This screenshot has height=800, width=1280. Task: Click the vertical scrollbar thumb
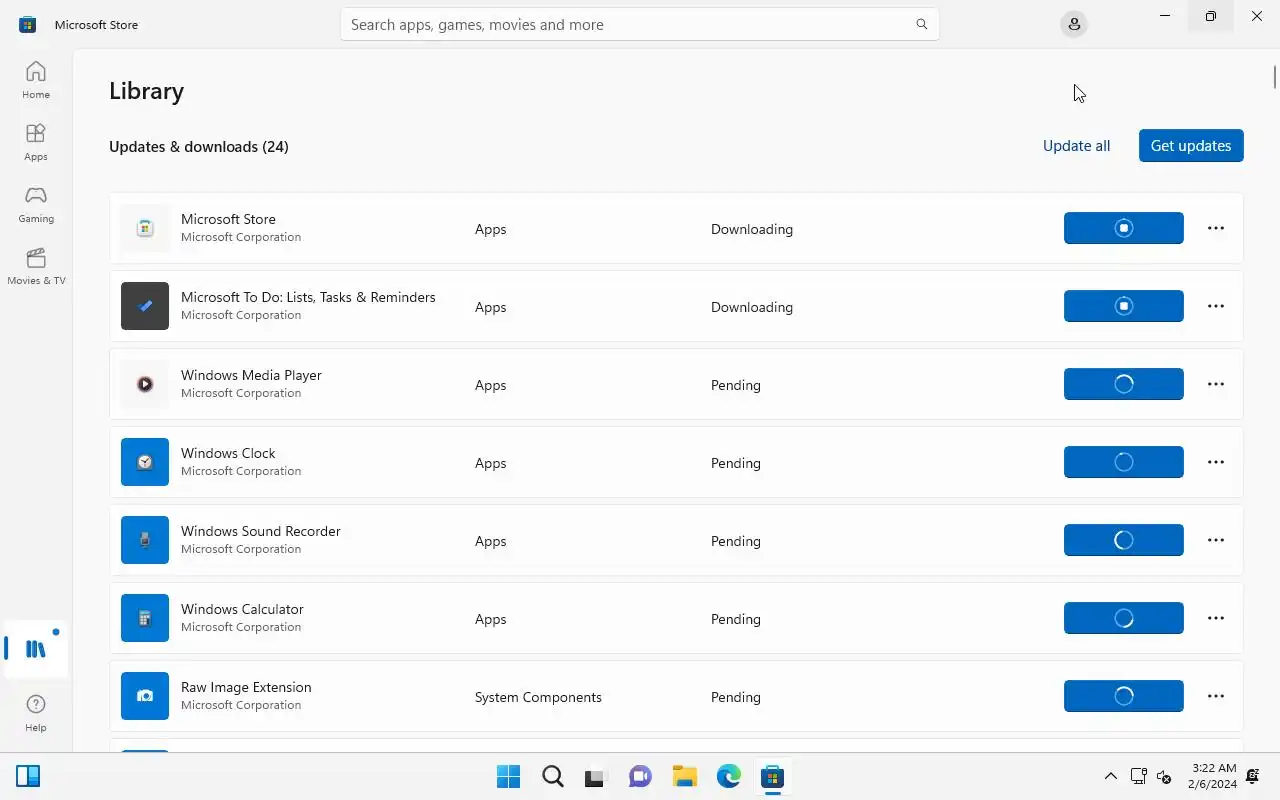1275,76
